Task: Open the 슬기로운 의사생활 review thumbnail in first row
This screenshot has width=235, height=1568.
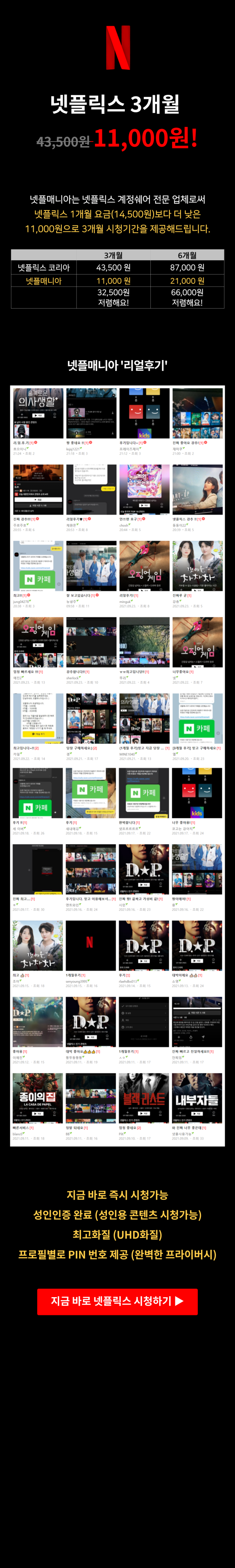Action: tap(38, 413)
